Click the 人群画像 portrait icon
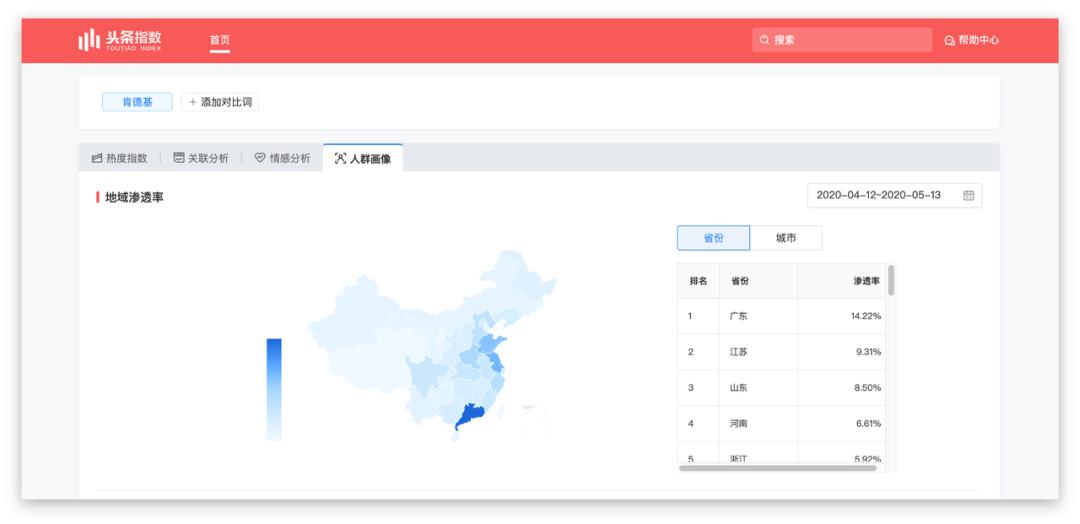1080x524 pixels. (x=340, y=158)
